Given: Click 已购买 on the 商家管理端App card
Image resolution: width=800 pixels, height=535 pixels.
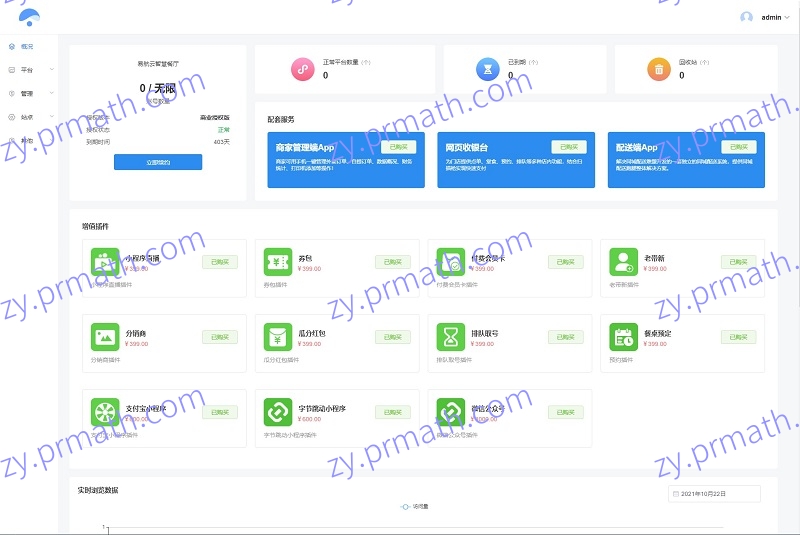Looking at the screenshot, I should [398, 147].
